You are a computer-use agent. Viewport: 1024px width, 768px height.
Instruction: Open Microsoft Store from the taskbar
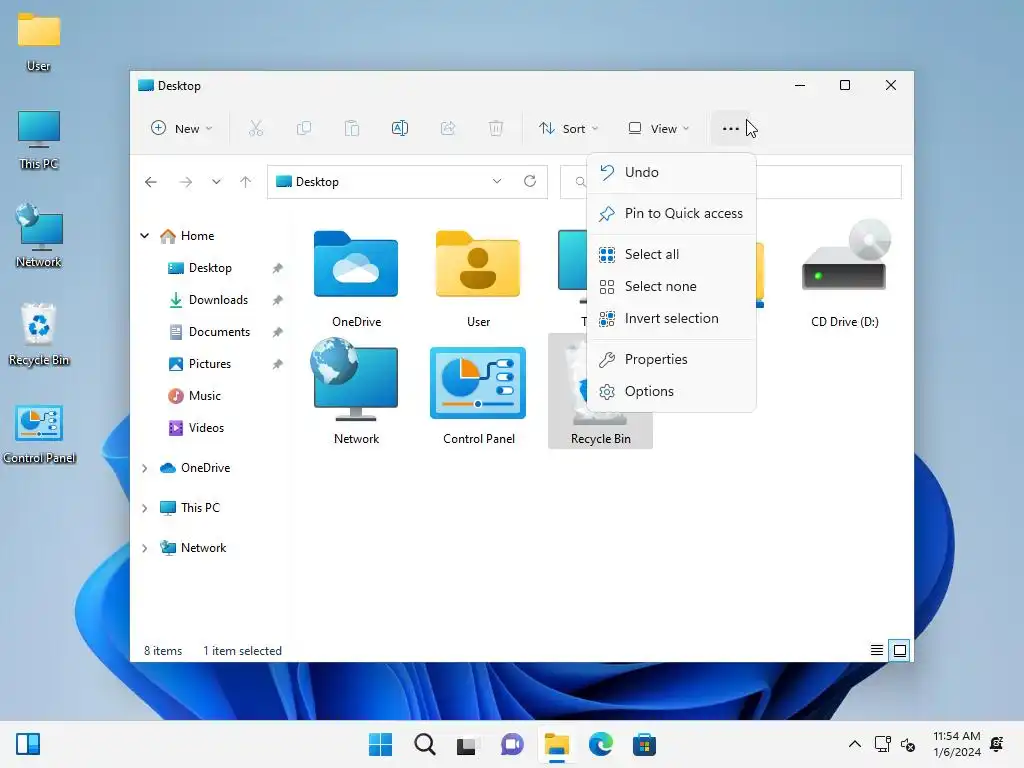click(x=644, y=744)
